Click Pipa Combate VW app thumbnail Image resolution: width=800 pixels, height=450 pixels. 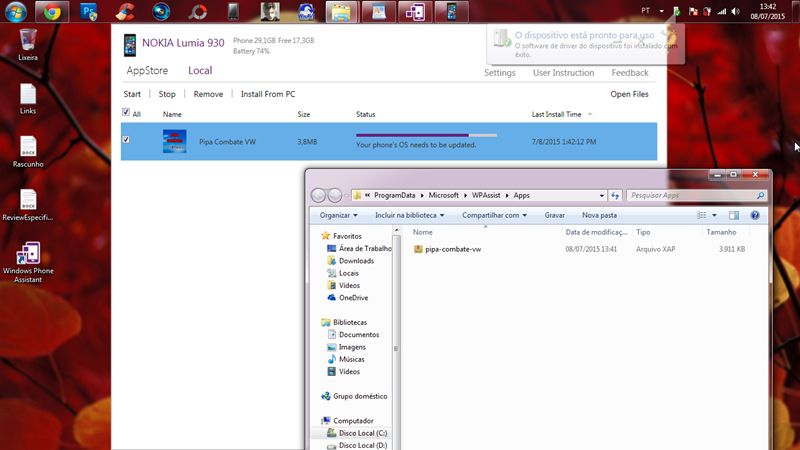tap(174, 141)
